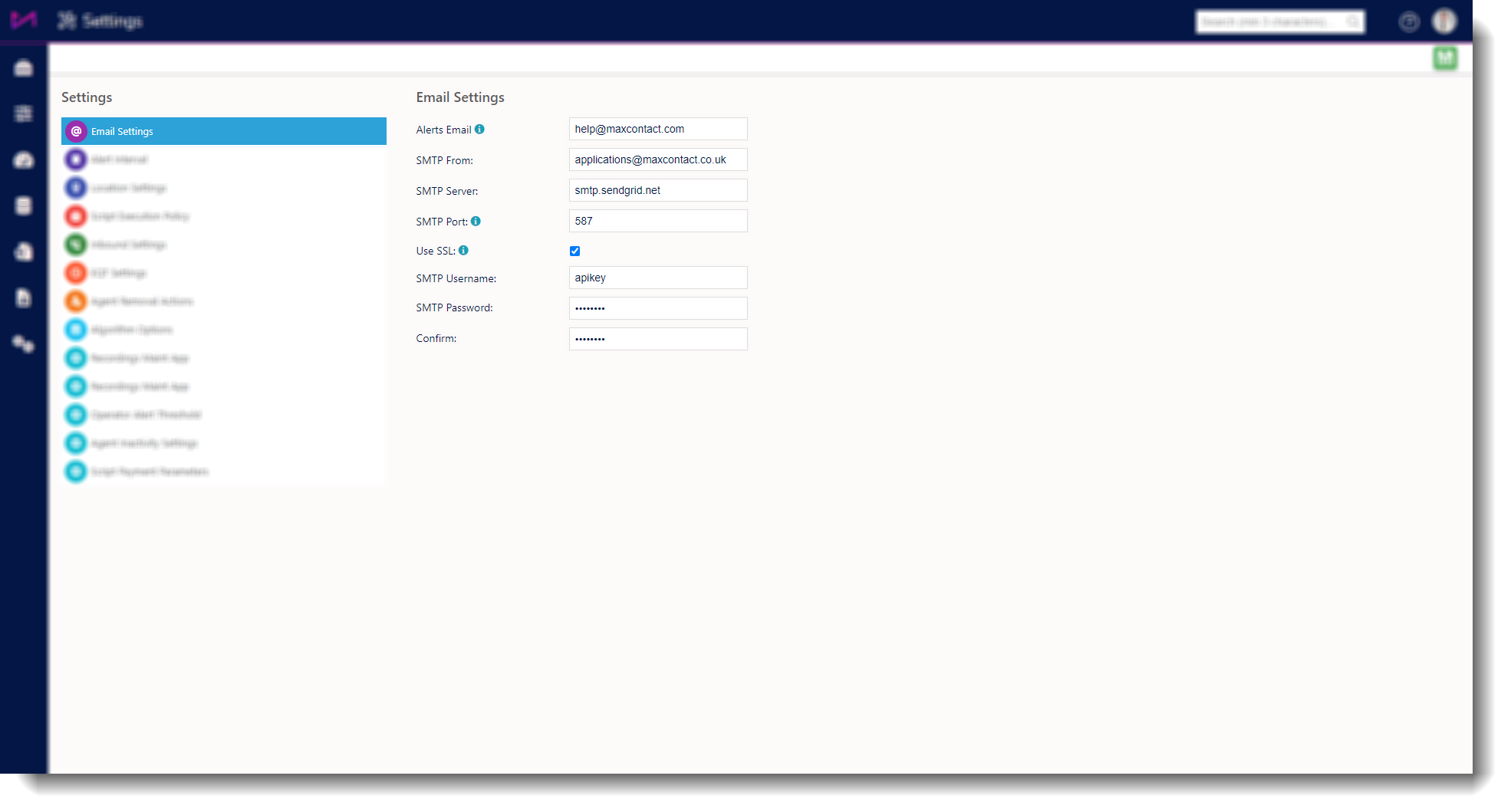Open the document report icon in left navigation
1511x812 pixels.
pos(24,298)
